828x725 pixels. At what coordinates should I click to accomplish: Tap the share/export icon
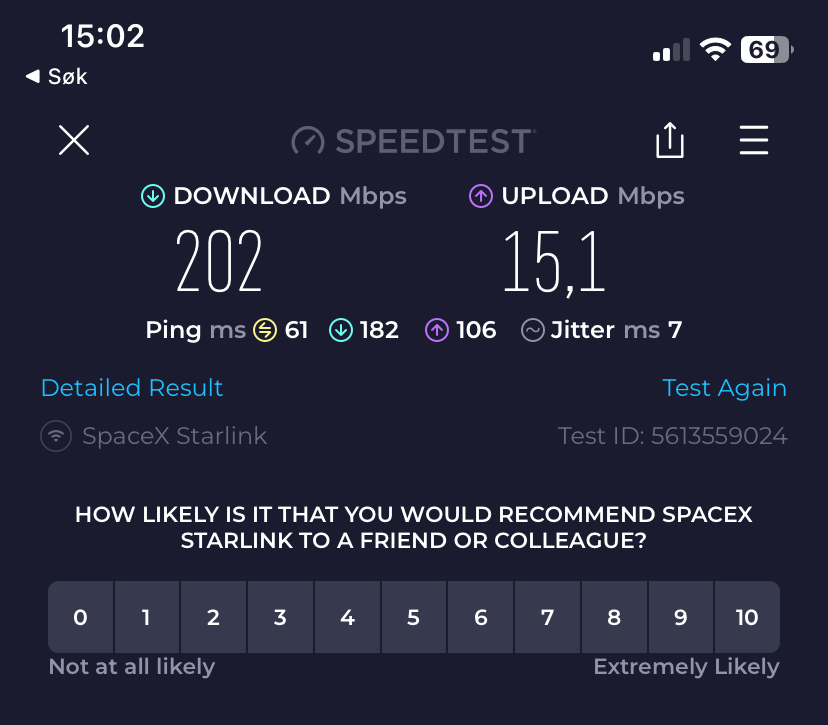pos(670,140)
